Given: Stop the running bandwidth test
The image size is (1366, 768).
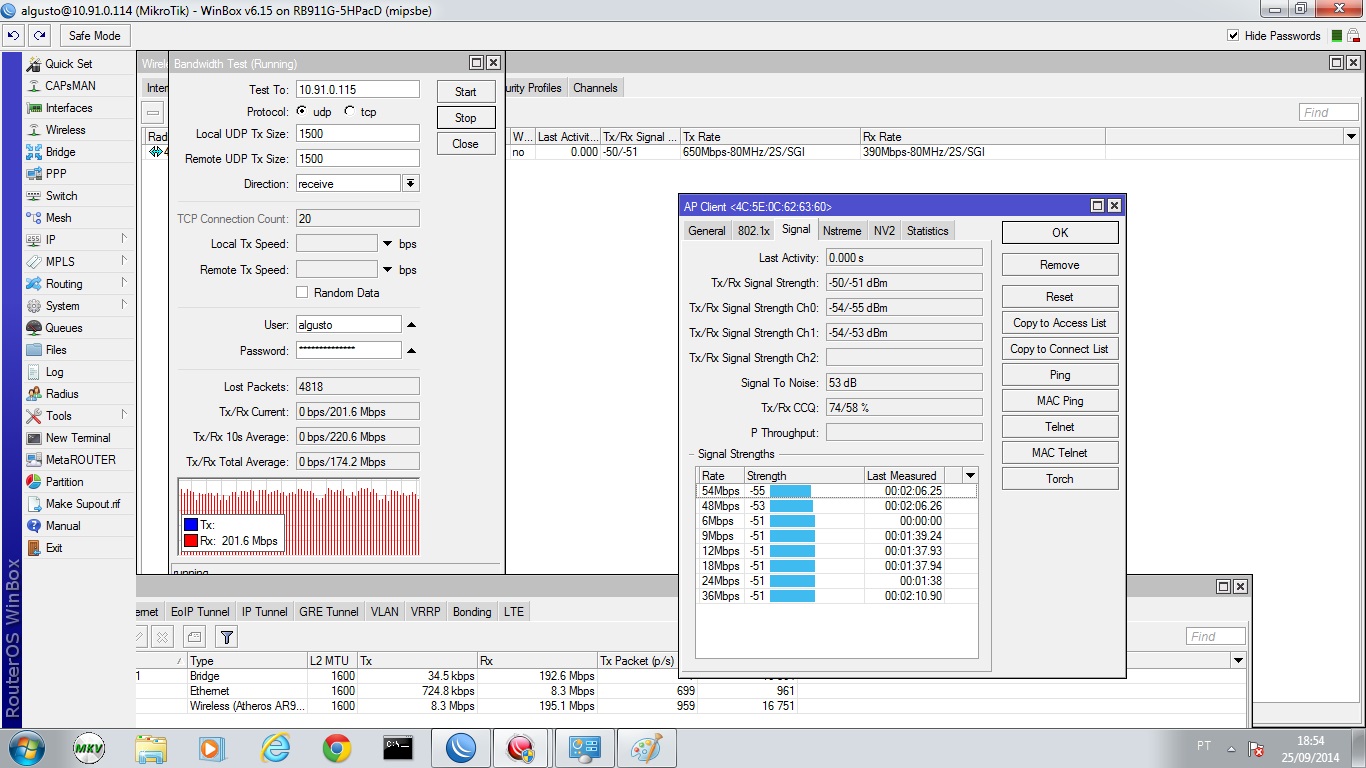Looking at the screenshot, I should (465, 118).
